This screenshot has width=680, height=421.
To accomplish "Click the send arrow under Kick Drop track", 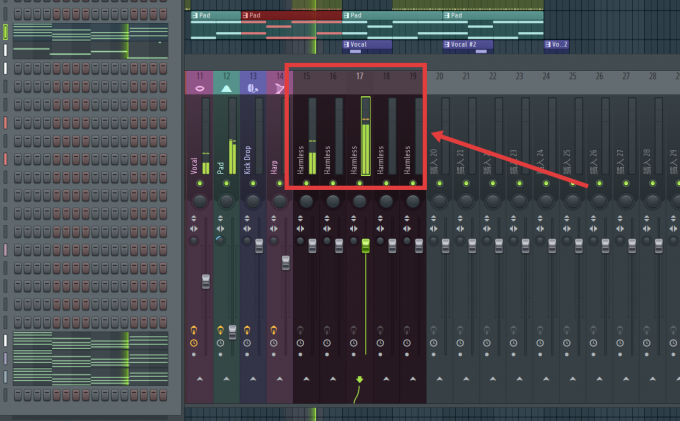I will 253,379.
